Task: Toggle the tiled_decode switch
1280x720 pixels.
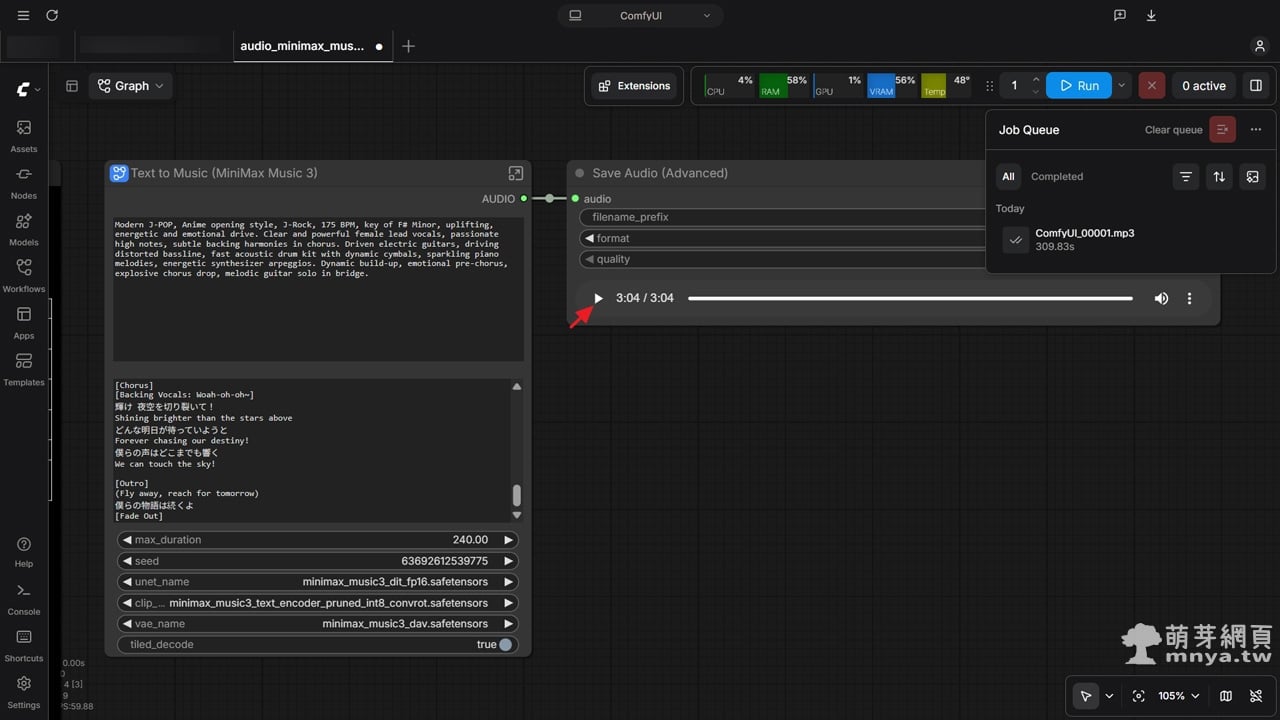Action: pos(506,645)
